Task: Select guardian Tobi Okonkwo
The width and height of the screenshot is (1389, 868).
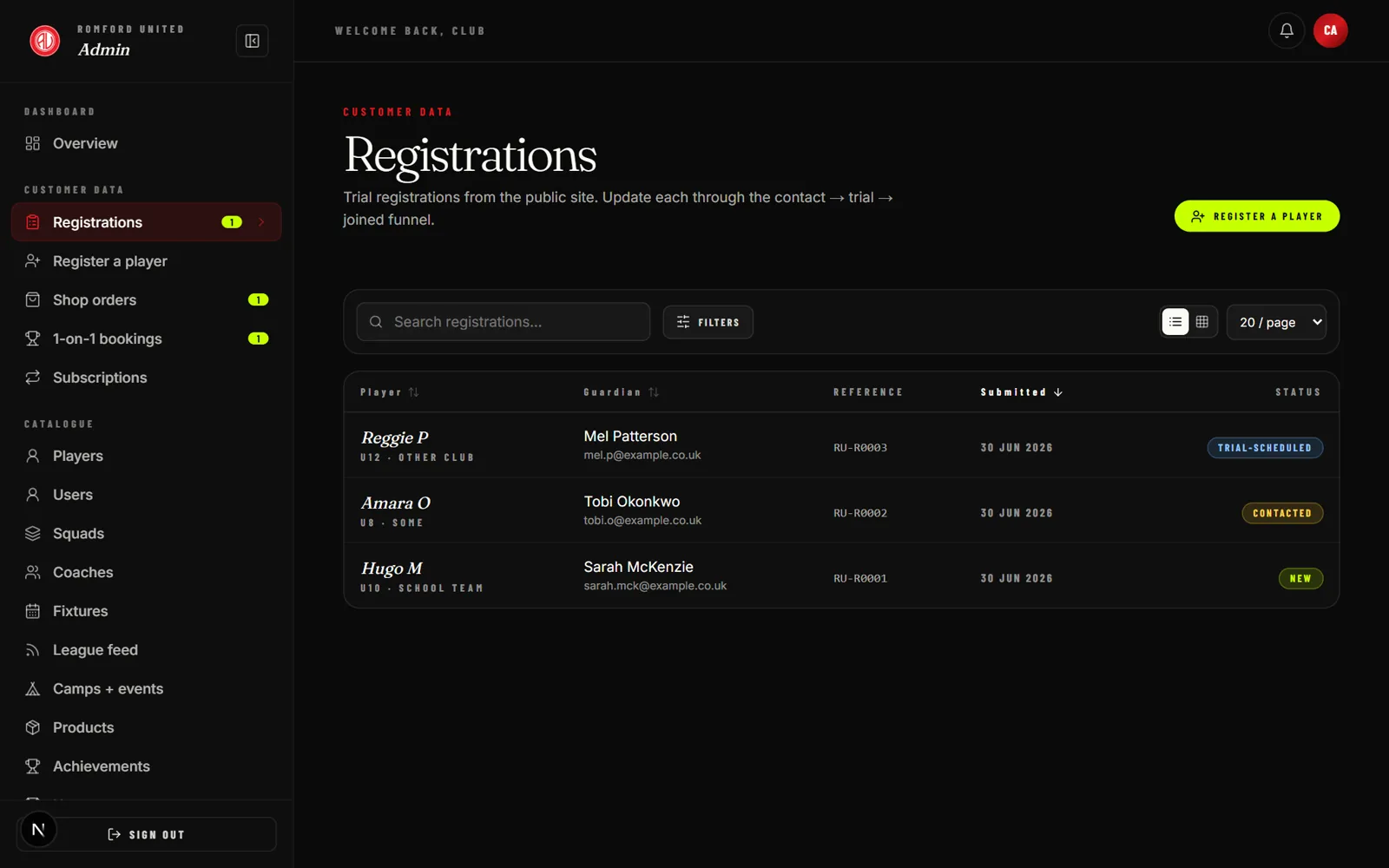Action: pos(631,502)
